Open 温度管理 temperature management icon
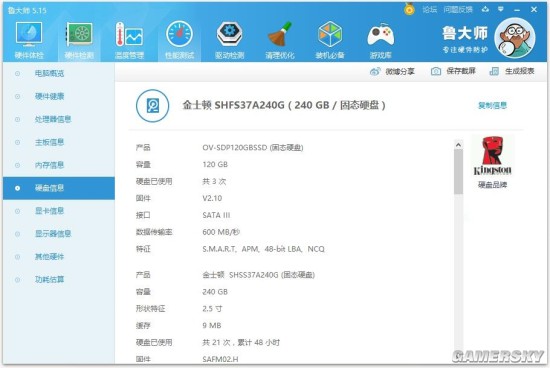This screenshot has height=368, width=550. [x=129, y=39]
